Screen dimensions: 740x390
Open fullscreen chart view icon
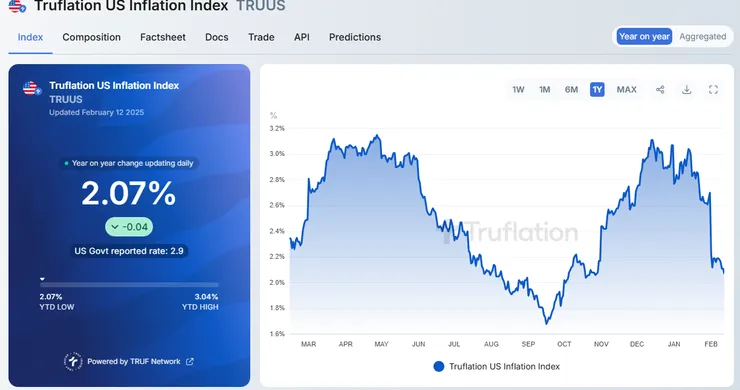(x=713, y=90)
